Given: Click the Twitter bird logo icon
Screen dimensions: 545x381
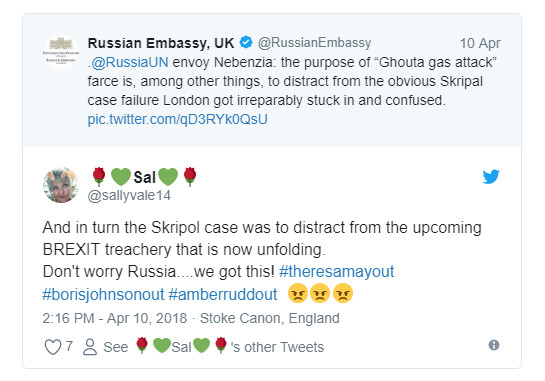Looking at the screenshot, I should (x=491, y=177).
